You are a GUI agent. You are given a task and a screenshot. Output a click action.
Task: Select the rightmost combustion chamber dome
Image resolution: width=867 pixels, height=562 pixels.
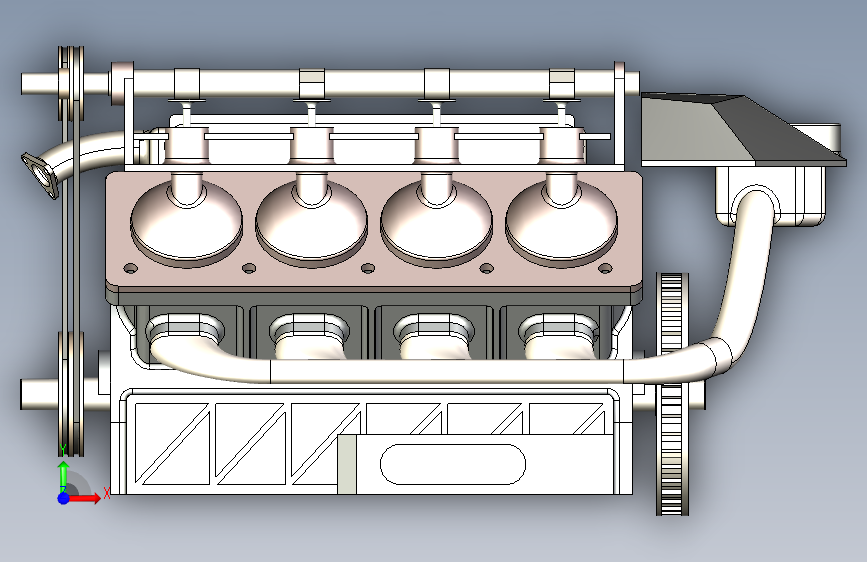[x=561, y=221]
